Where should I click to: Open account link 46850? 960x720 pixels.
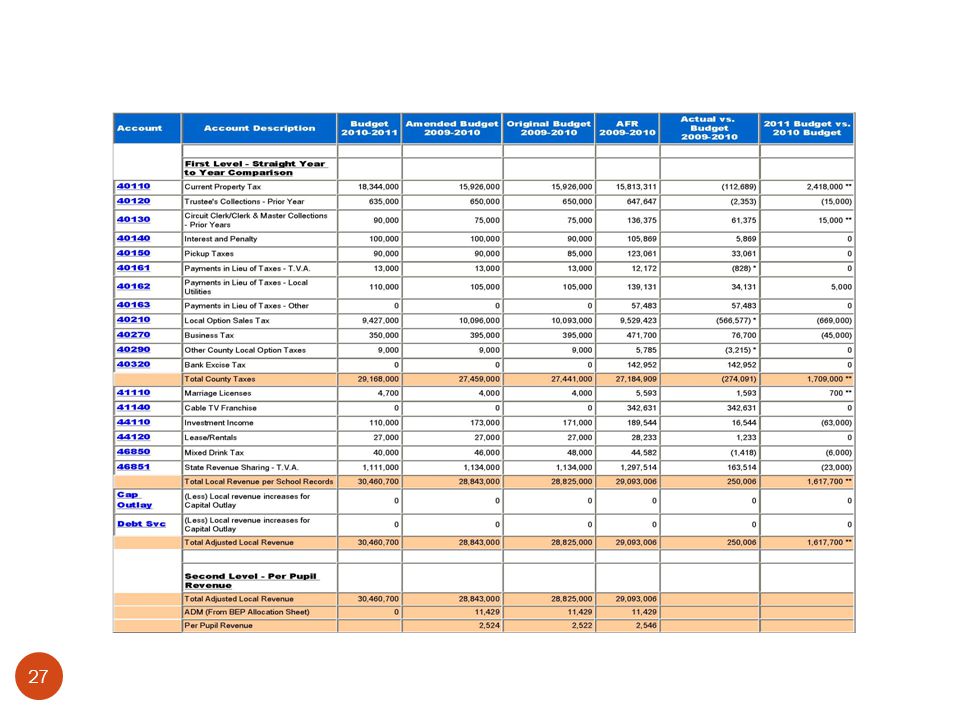[x=133, y=452]
